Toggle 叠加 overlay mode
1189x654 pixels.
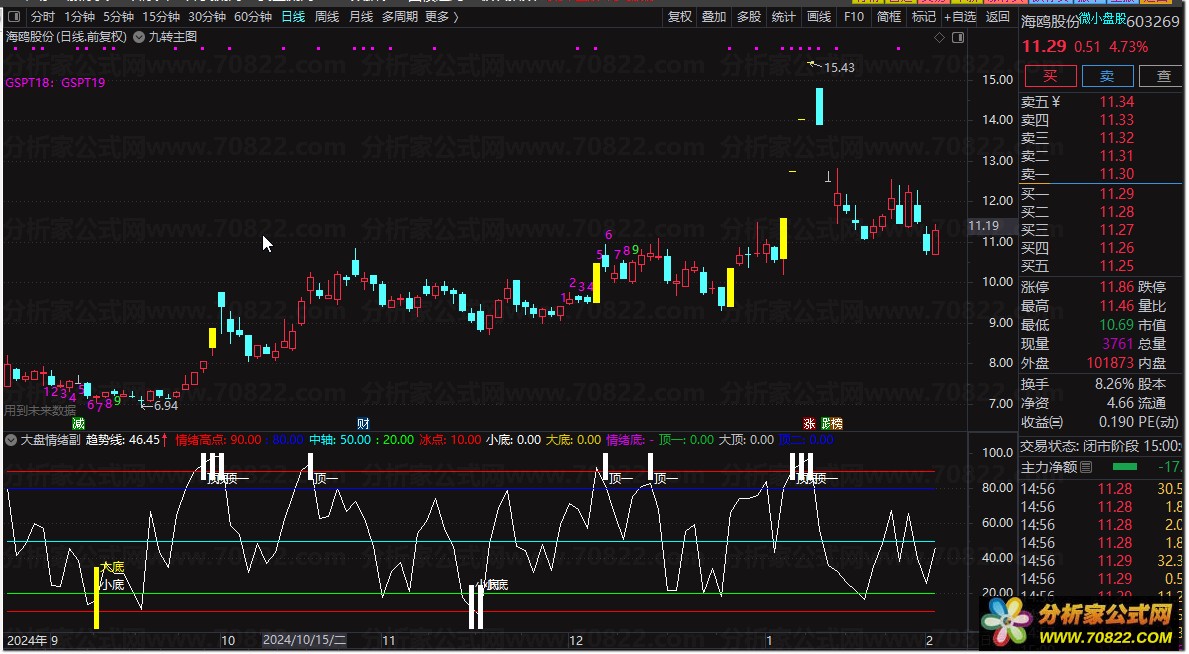[x=714, y=17]
